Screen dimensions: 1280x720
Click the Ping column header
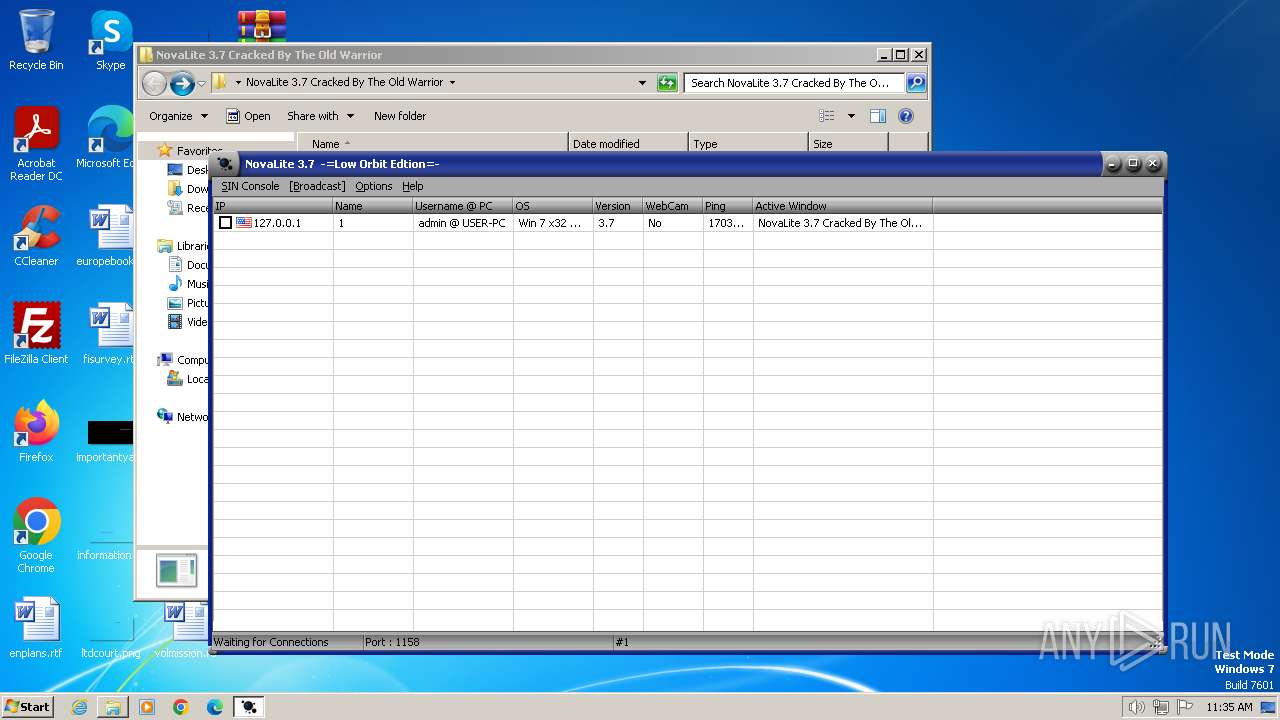[727, 206]
